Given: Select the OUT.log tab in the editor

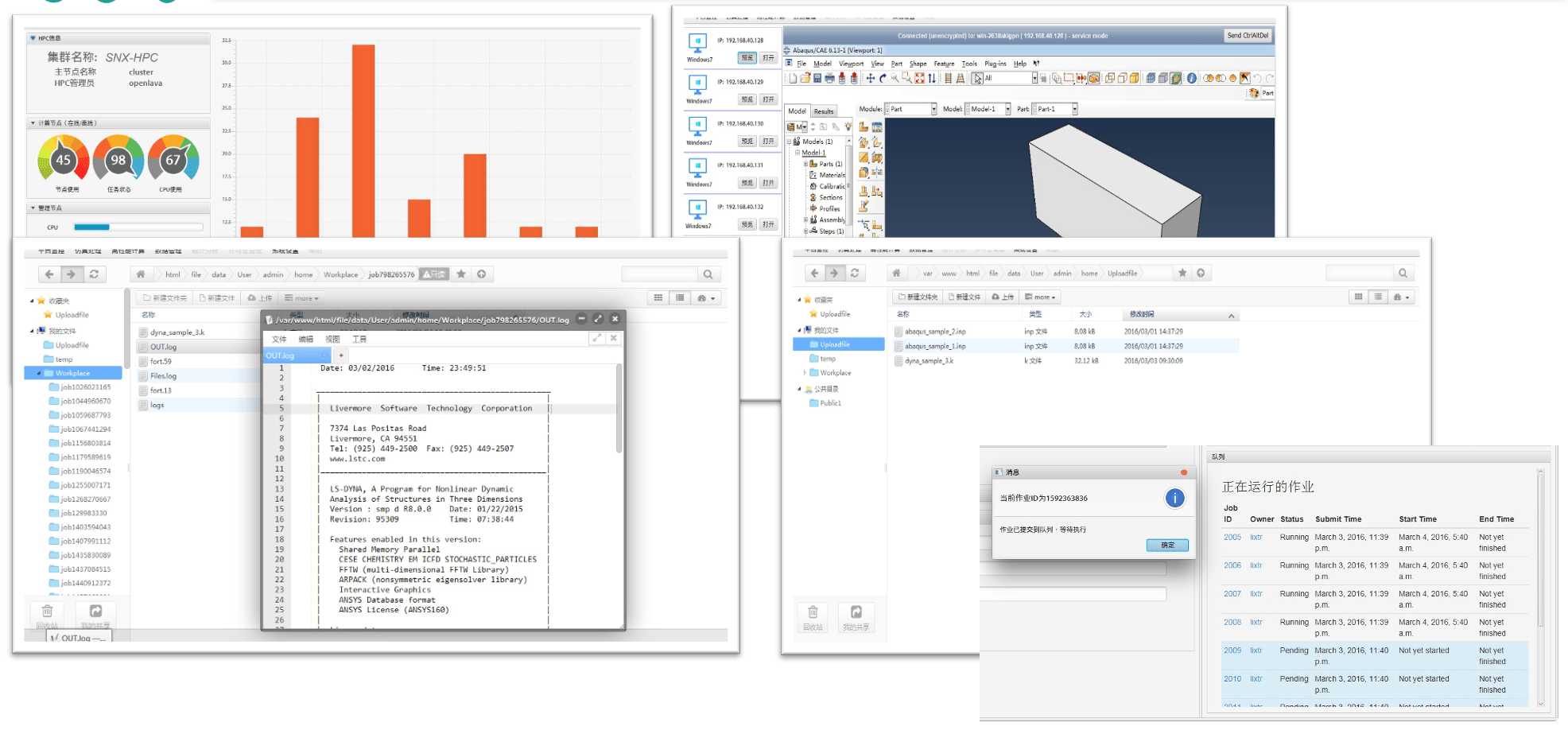Looking at the screenshot, I should pos(297,355).
